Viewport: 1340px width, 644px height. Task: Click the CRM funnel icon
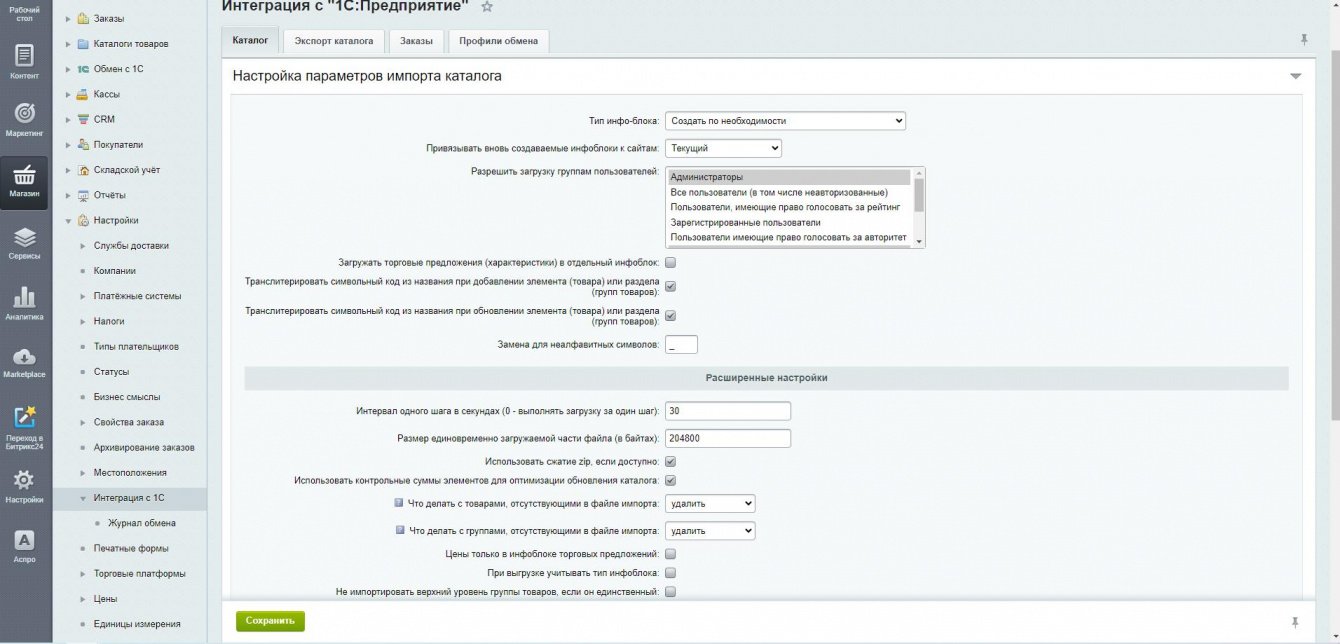(x=83, y=119)
